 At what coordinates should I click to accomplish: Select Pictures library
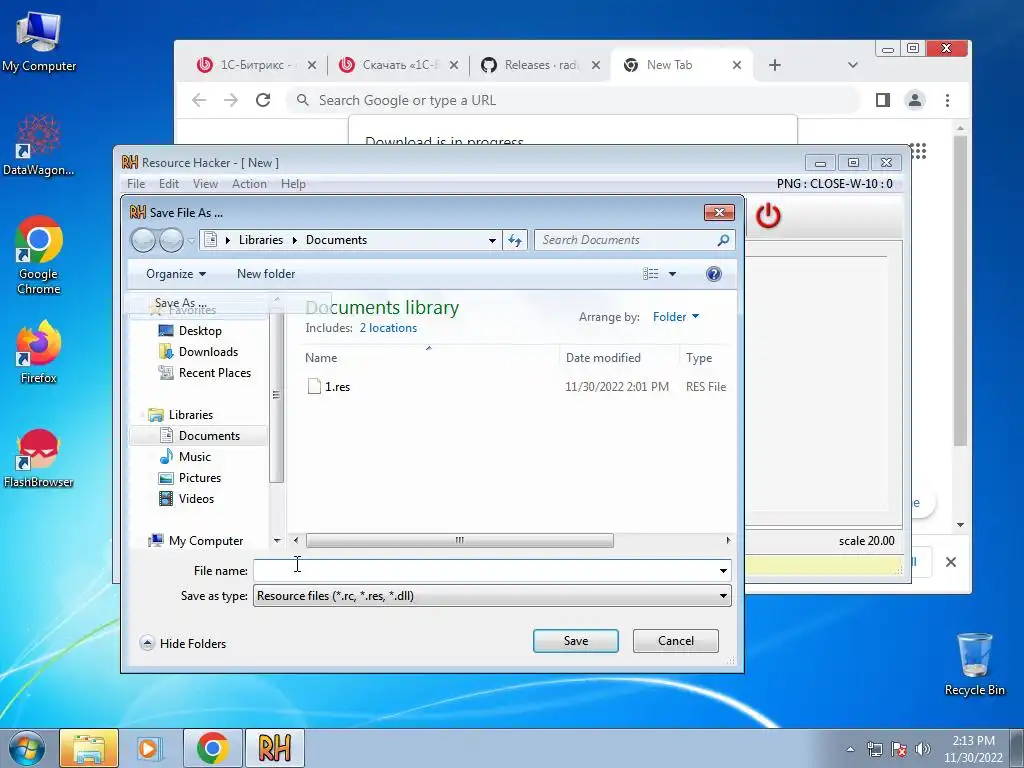(199, 477)
